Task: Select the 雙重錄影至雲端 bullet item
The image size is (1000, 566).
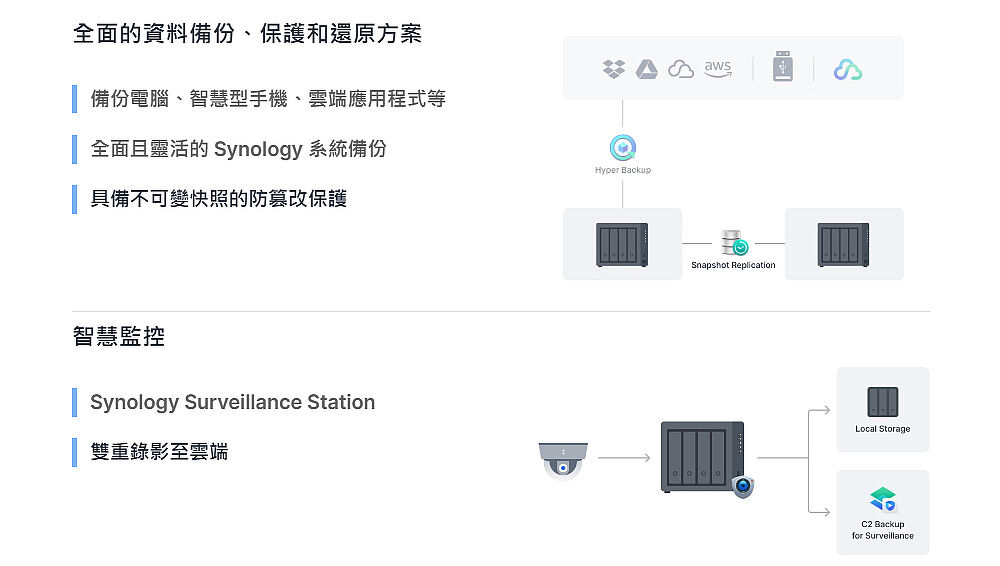Action: 159,452
